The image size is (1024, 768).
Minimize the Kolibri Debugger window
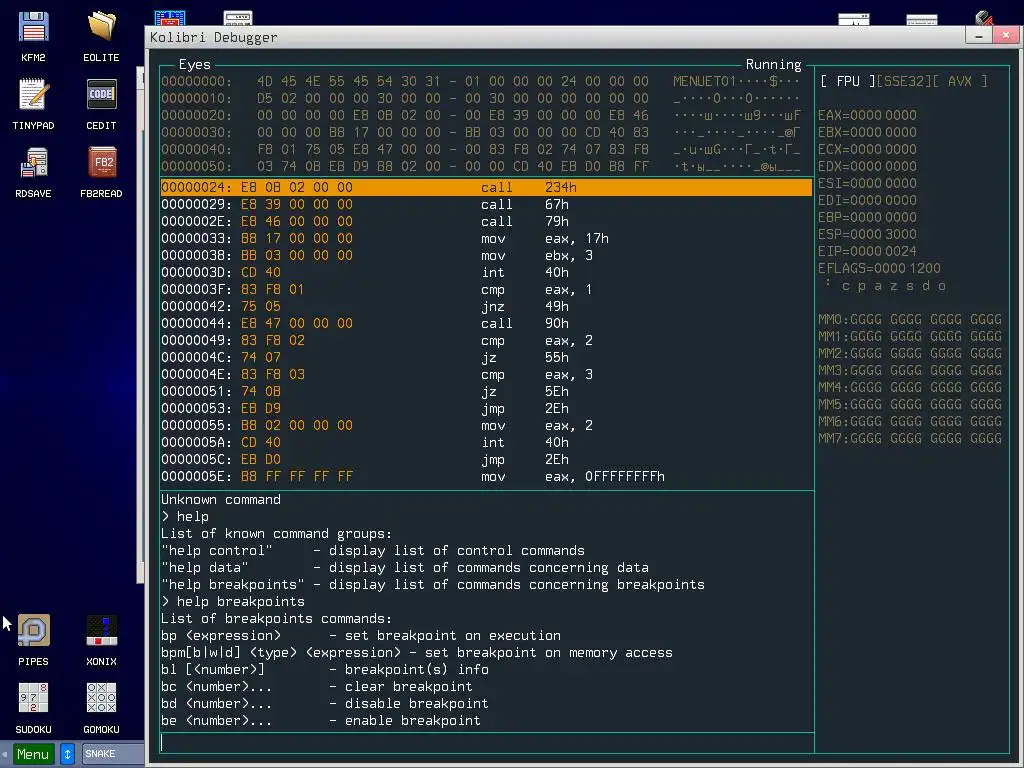pyautogui.click(x=978, y=36)
